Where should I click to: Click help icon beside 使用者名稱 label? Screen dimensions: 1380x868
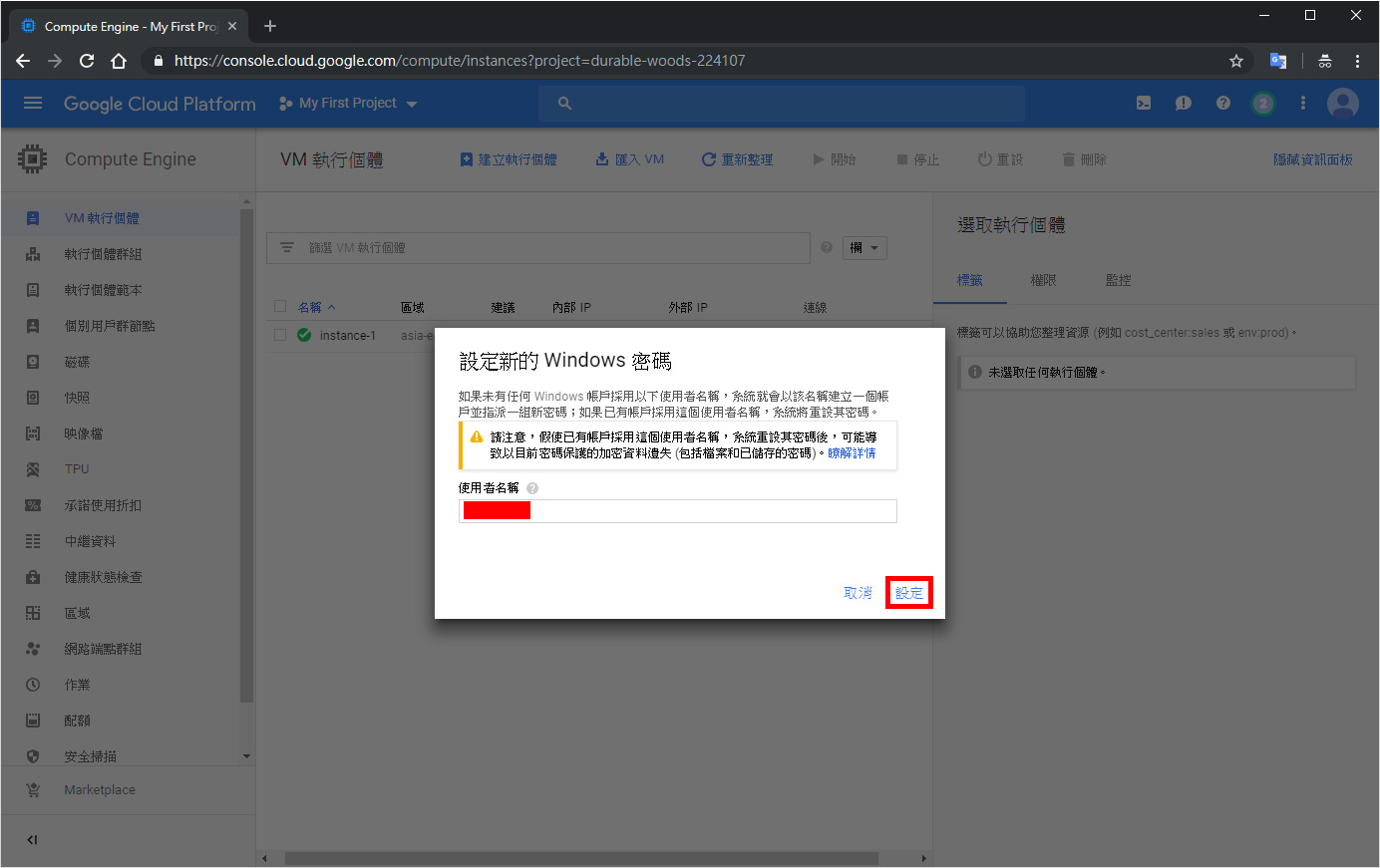pyautogui.click(x=532, y=488)
